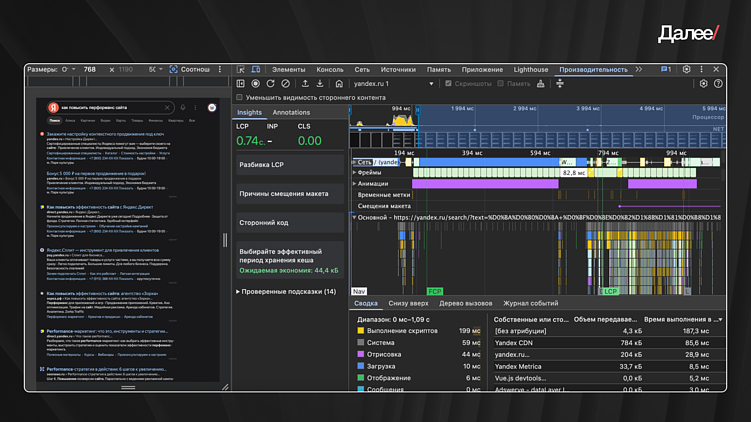Screen dimensions: 751x422
Task: Open the Дерево вызовов tab
Action: pyautogui.click(x=466, y=303)
